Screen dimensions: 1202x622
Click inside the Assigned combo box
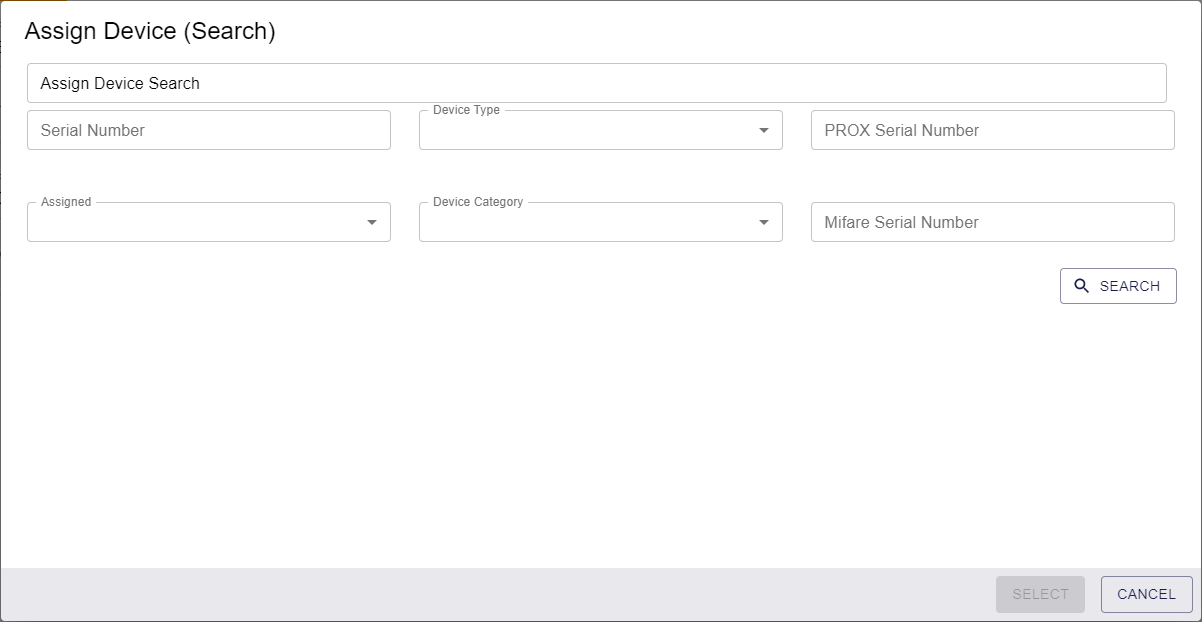pos(195,224)
